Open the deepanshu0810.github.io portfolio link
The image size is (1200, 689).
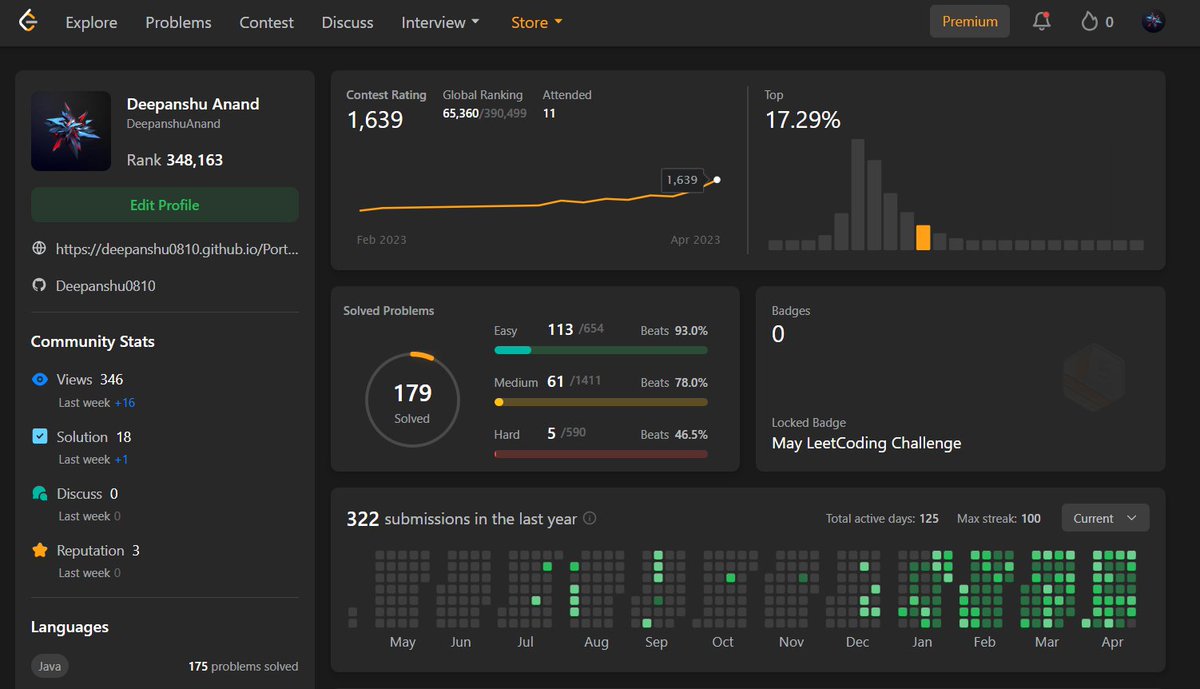[x=177, y=248]
